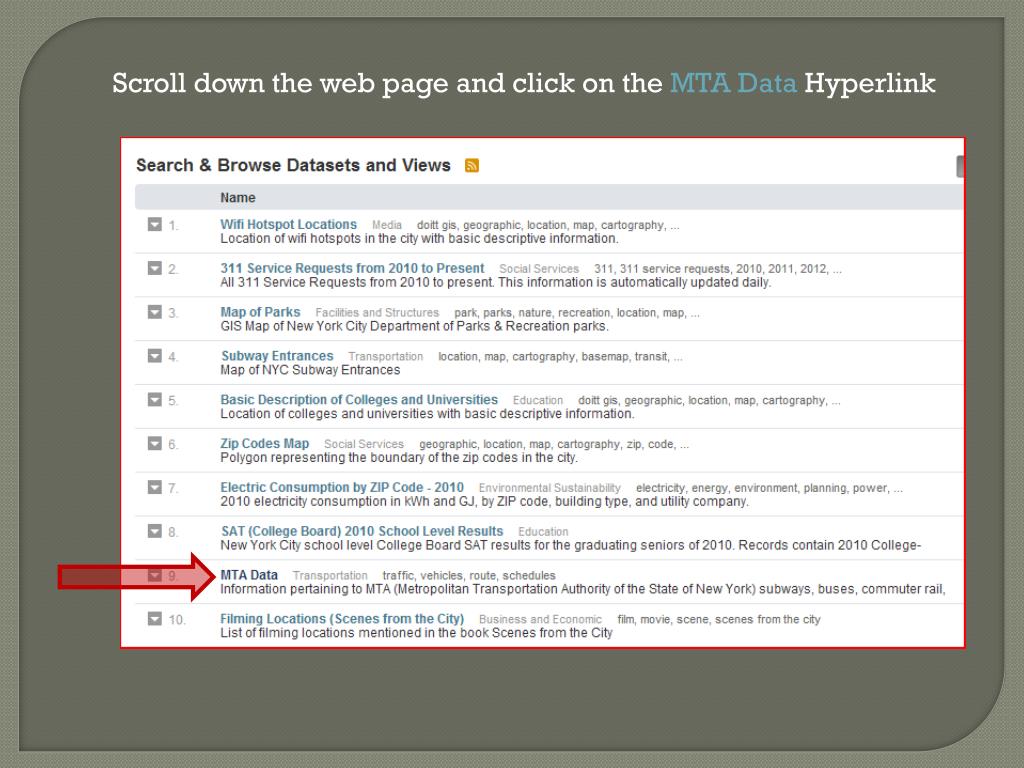Click the Social Services tag on the 311 row
The height and width of the screenshot is (768, 1024).
[539, 268]
